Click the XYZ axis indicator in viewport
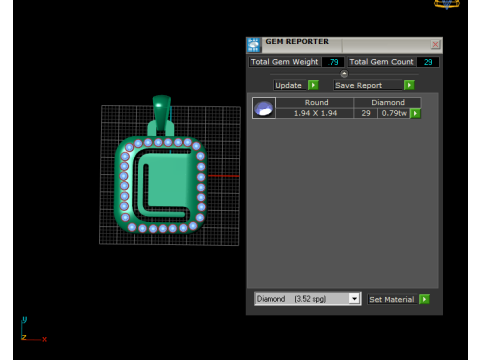 click(x=33, y=329)
